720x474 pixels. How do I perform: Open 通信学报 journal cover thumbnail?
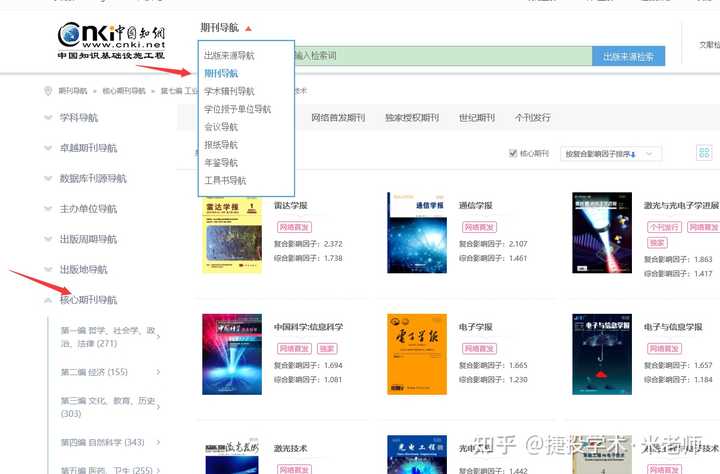[x=417, y=233]
